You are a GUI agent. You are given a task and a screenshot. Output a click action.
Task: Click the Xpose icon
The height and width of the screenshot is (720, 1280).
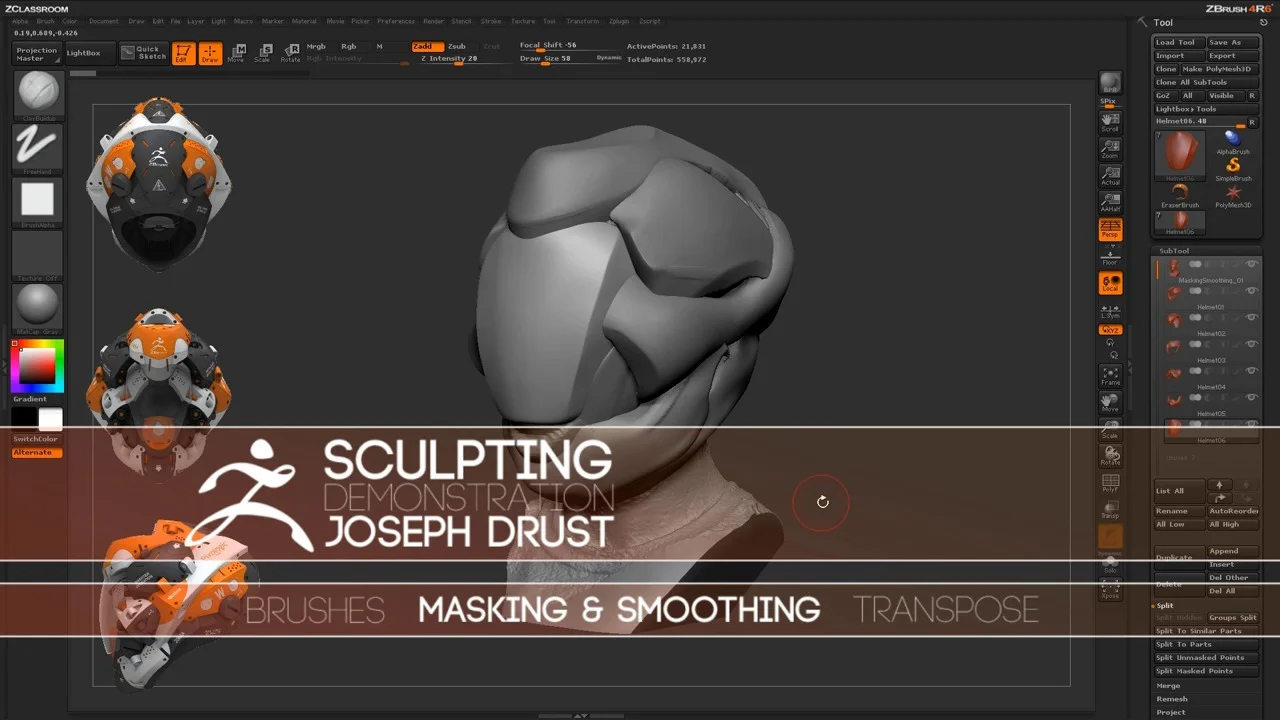(x=1110, y=589)
